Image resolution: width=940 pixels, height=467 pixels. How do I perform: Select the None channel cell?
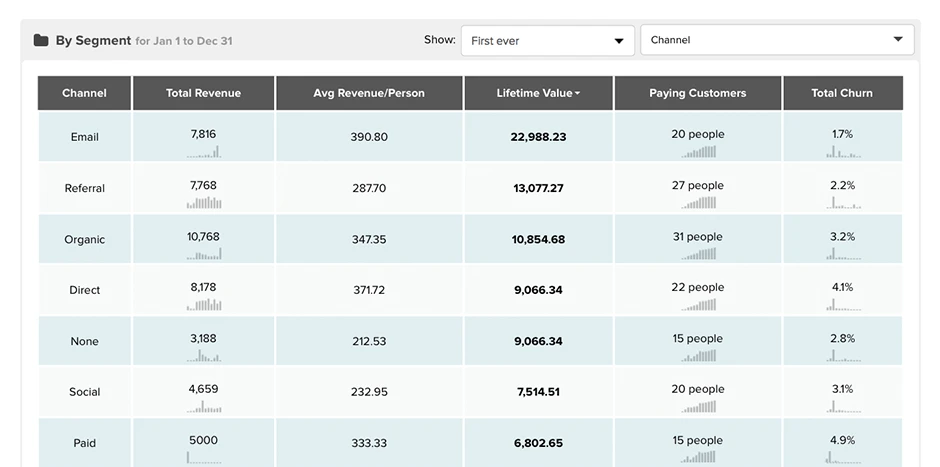coord(85,341)
